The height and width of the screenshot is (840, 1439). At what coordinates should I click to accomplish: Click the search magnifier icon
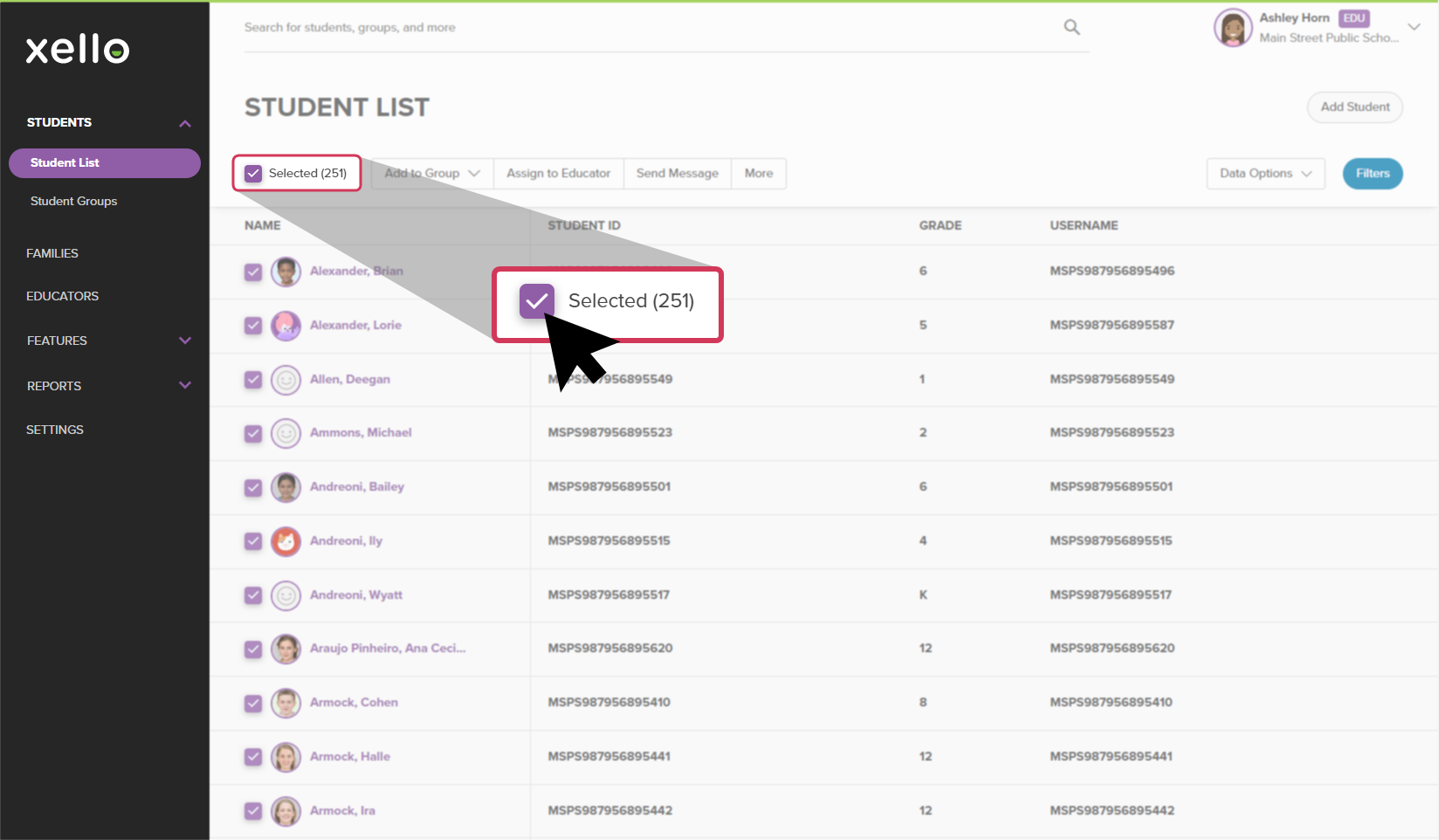tap(1071, 28)
